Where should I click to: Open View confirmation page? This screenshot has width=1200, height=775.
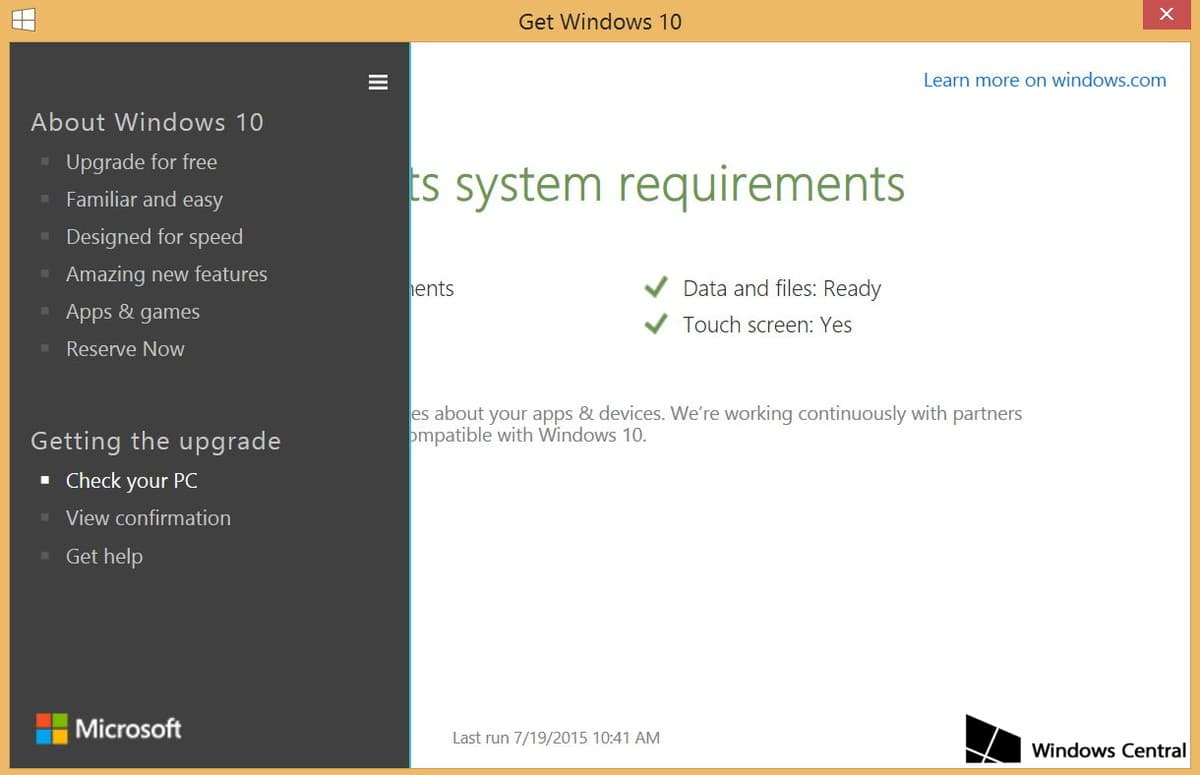(x=148, y=518)
